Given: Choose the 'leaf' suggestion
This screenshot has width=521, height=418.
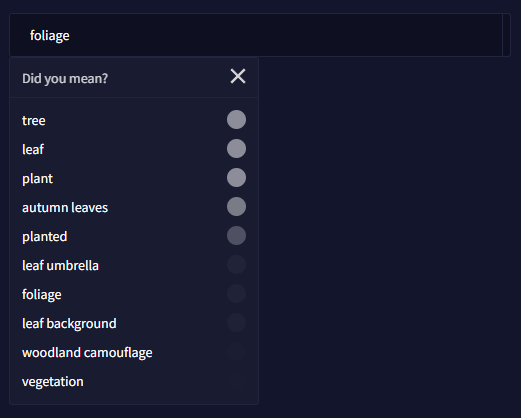Looking at the screenshot, I should tap(33, 149).
